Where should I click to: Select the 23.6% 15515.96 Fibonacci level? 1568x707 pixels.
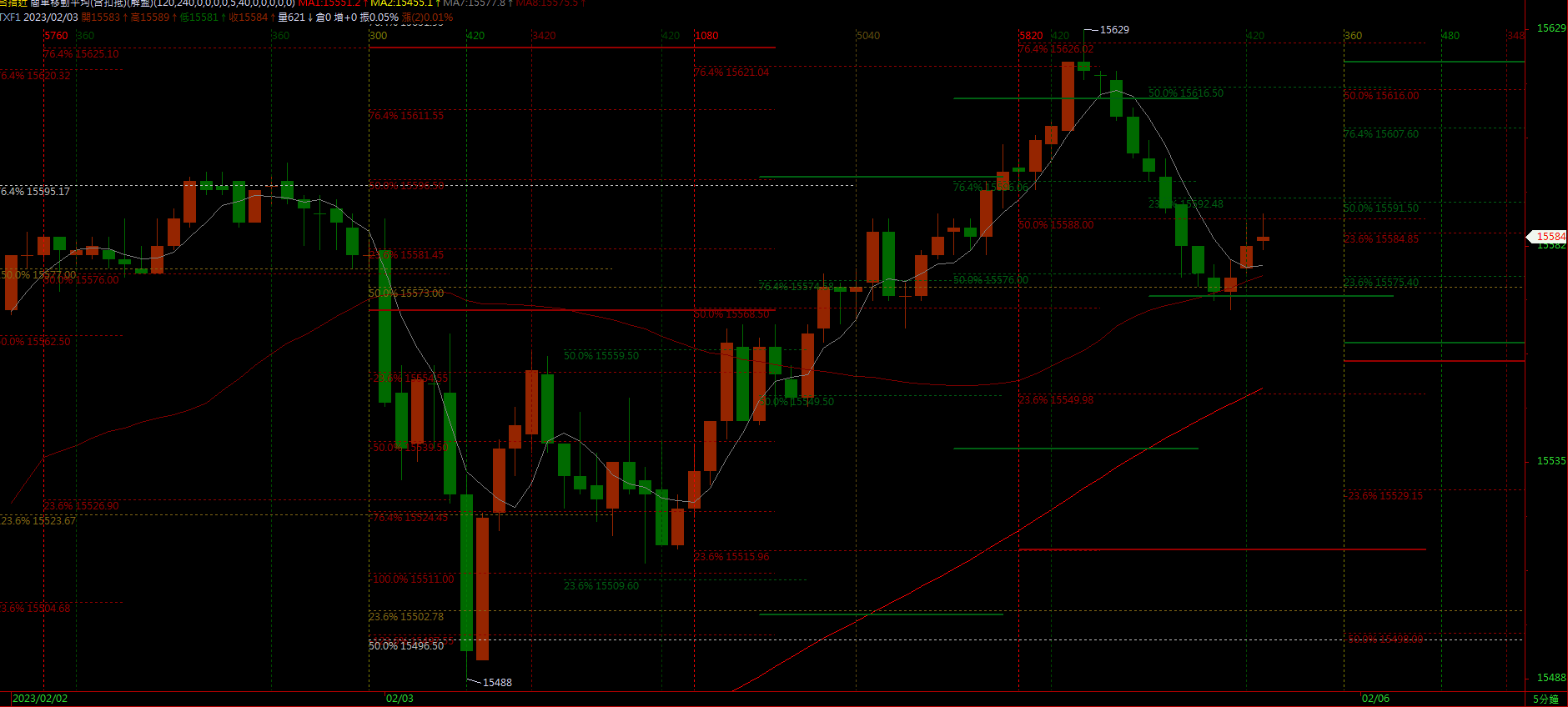point(731,557)
